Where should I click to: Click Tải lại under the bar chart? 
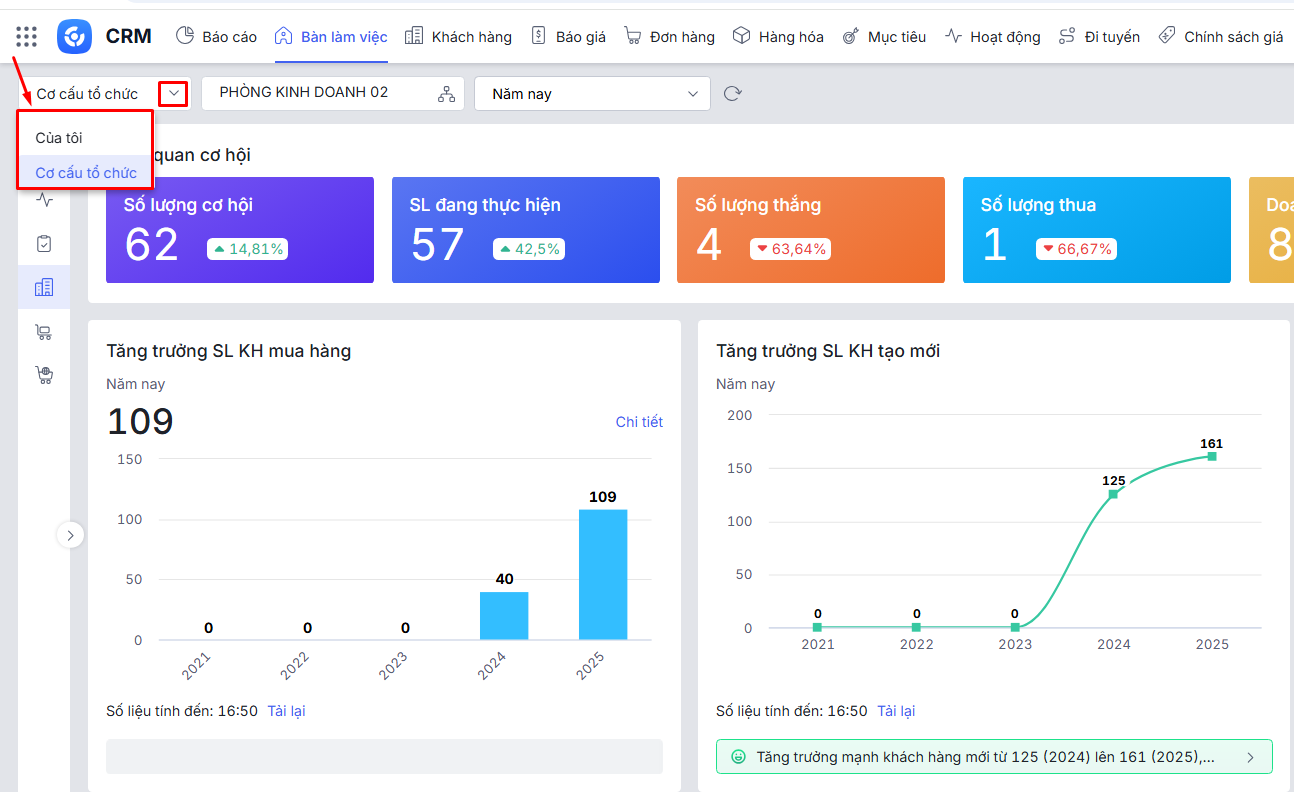[x=286, y=711]
